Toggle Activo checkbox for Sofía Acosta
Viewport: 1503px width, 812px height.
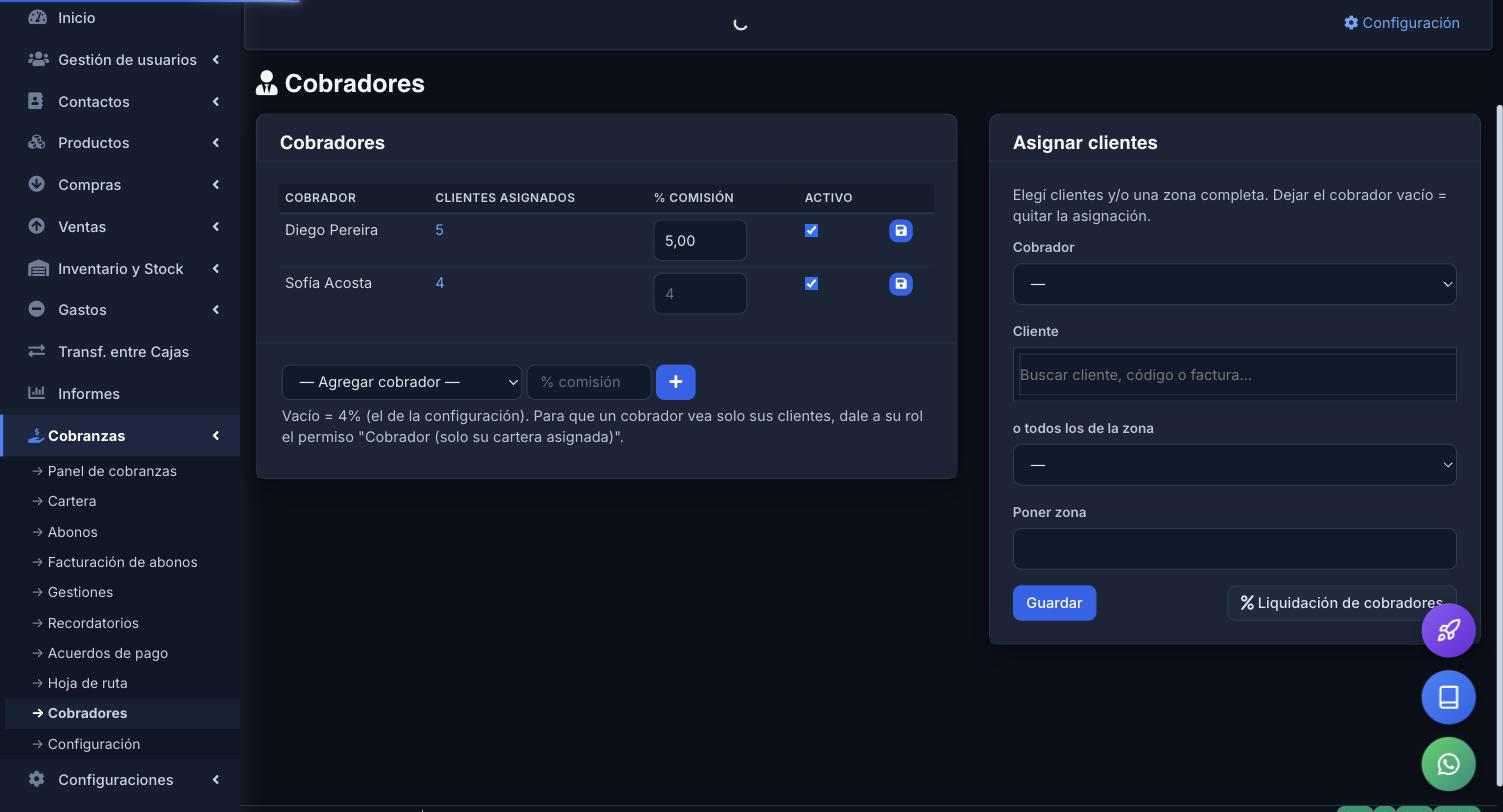pyautogui.click(x=811, y=283)
